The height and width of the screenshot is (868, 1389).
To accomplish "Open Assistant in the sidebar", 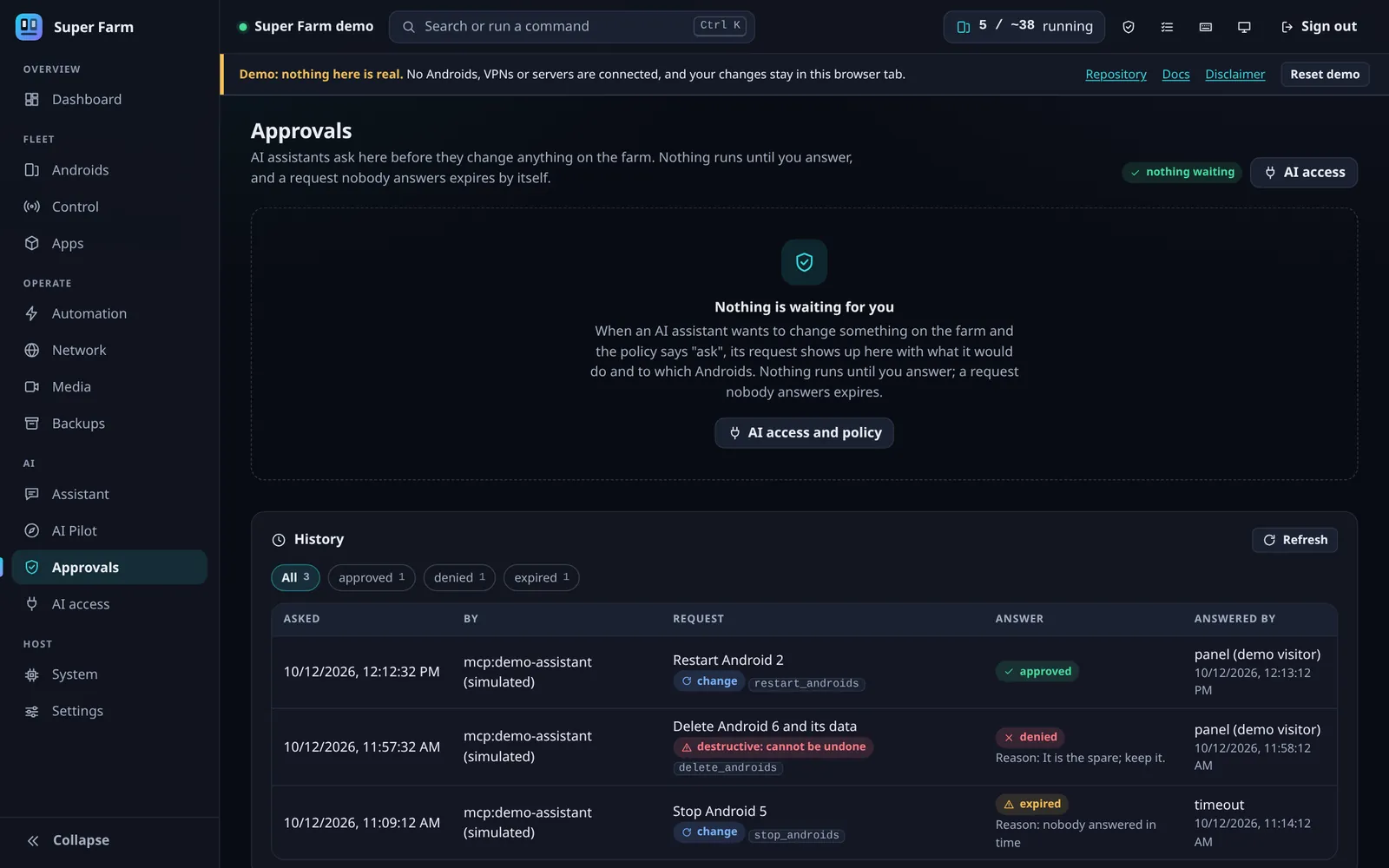I will pos(109,494).
